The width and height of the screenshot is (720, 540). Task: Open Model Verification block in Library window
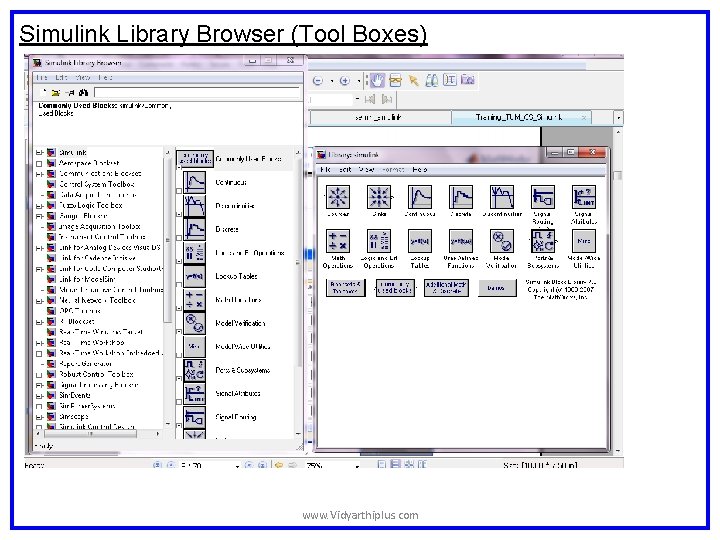(501, 241)
